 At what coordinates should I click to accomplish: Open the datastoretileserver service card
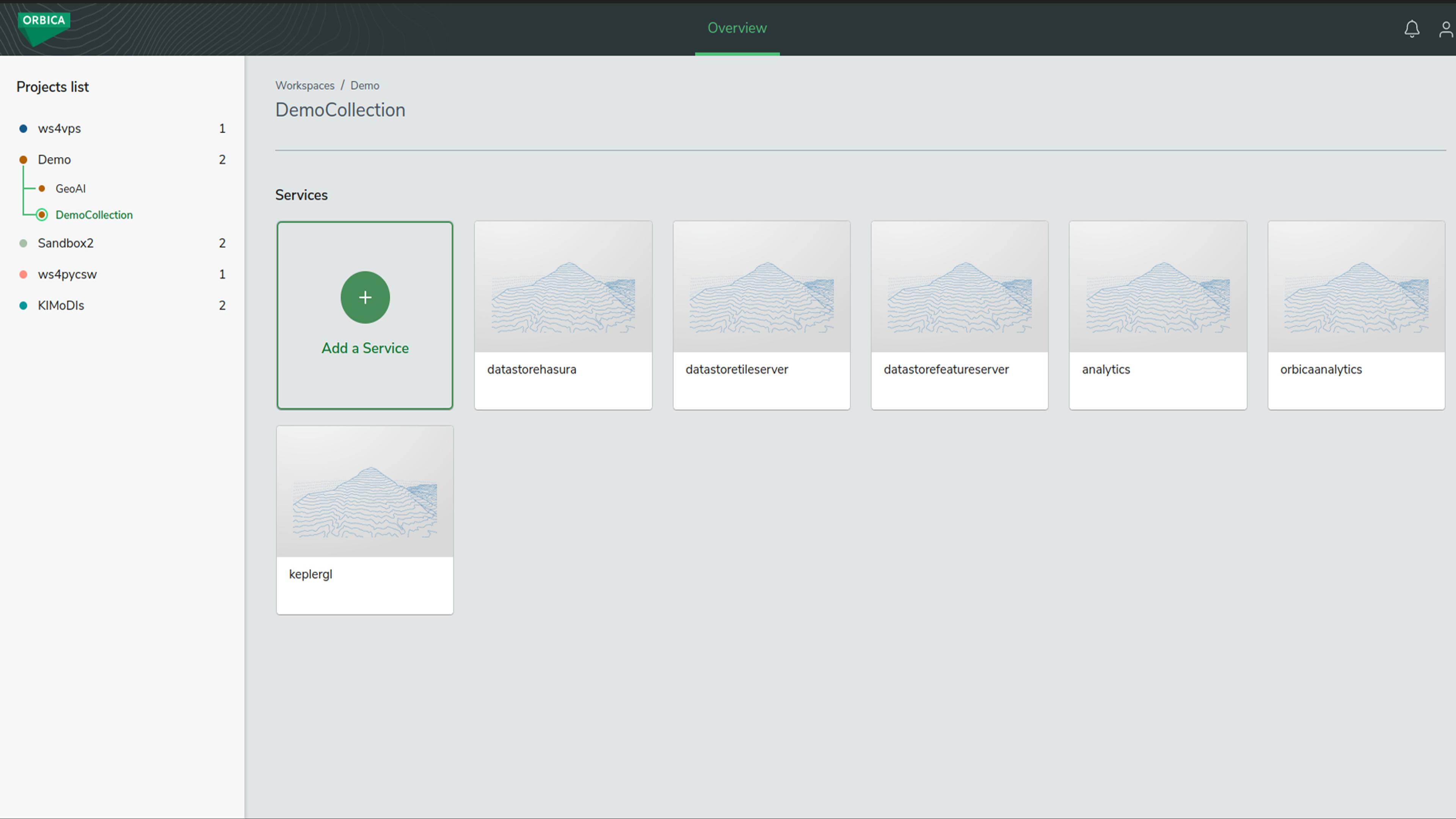coord(761,315)
